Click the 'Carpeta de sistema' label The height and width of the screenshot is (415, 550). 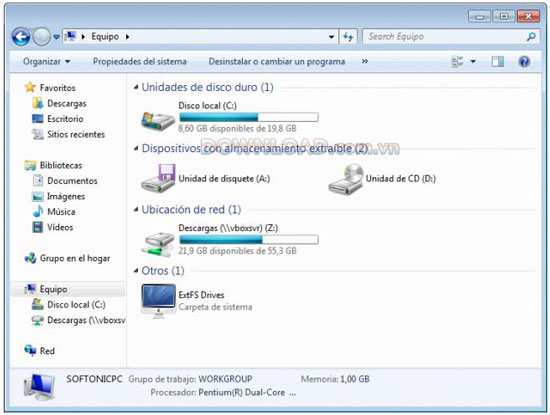215,307
